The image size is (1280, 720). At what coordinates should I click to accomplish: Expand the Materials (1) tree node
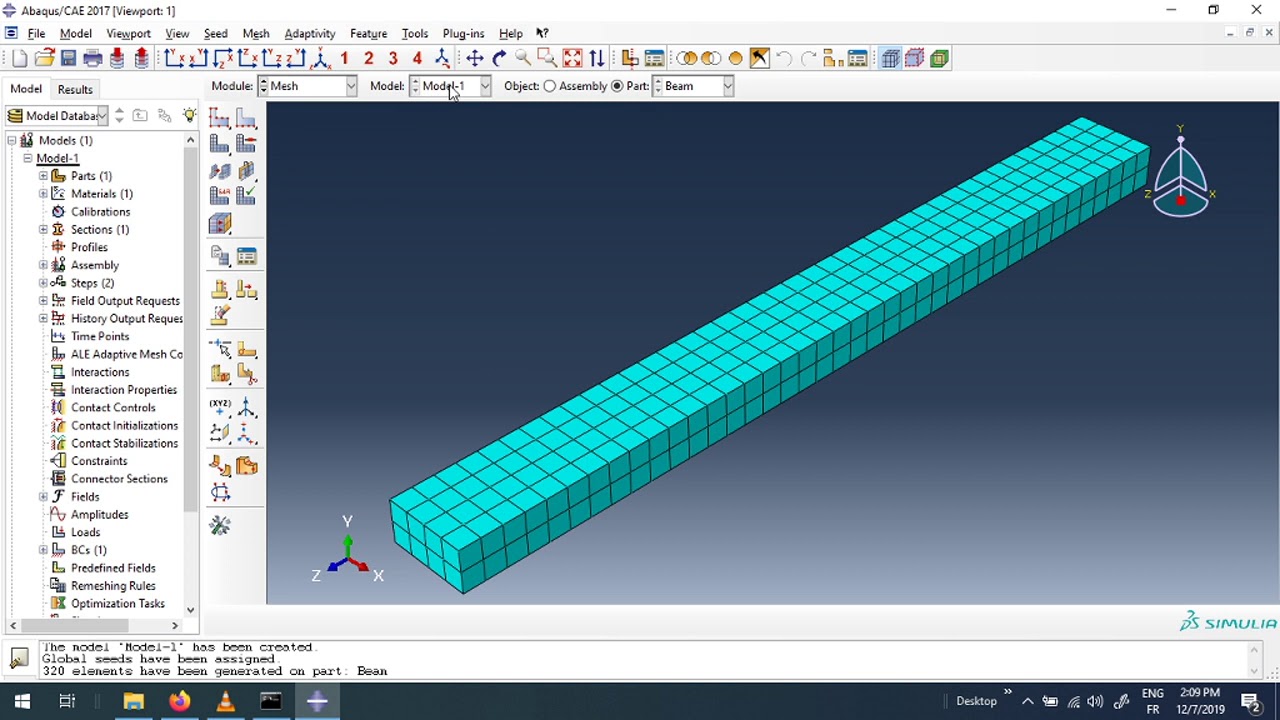coord(44,194)
